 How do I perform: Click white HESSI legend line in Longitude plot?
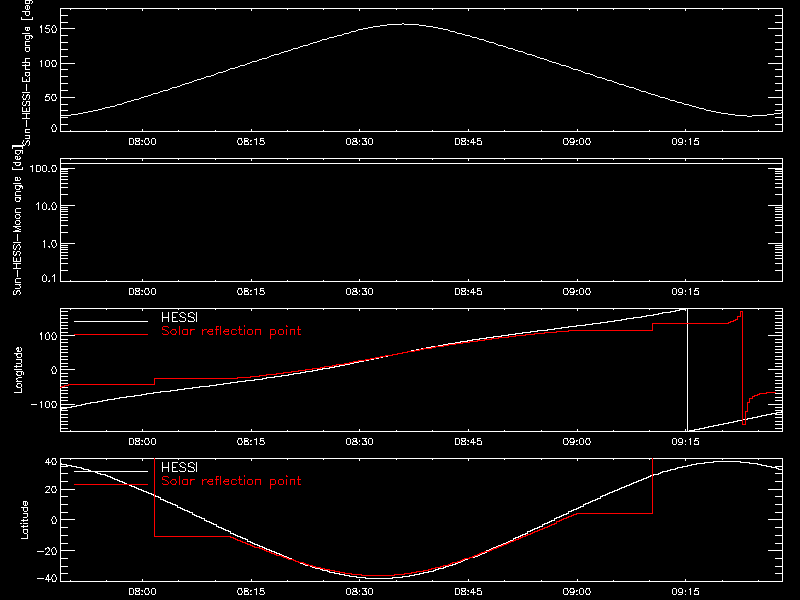(111, 321)
